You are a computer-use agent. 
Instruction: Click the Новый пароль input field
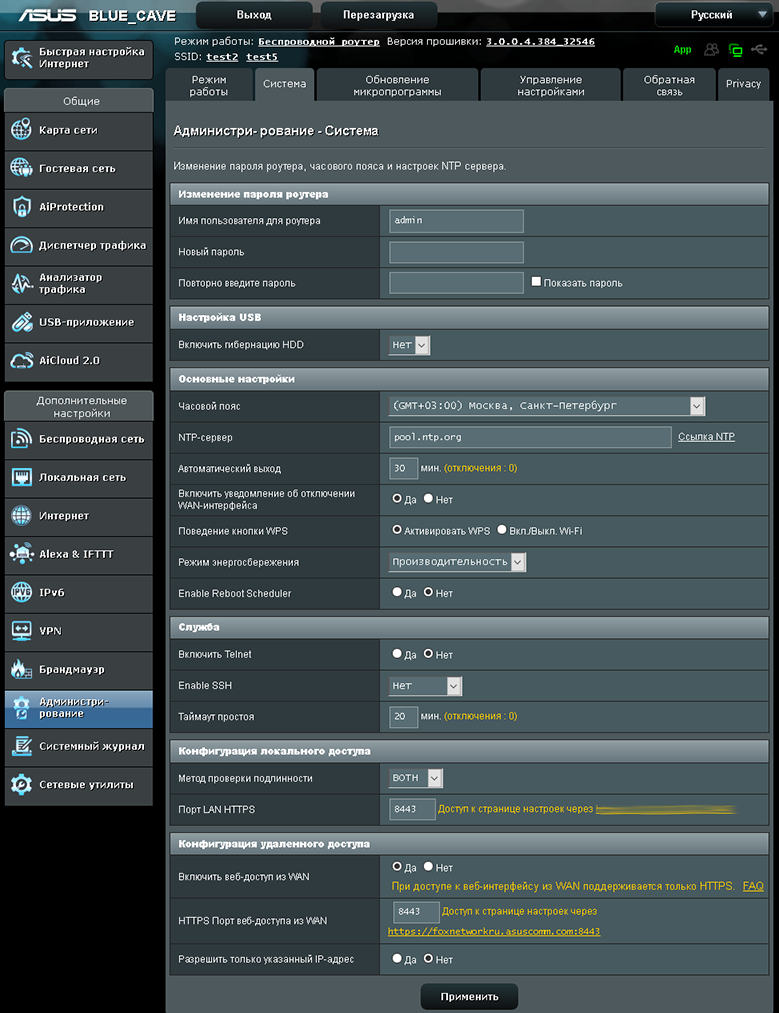(x=456, y=252)
